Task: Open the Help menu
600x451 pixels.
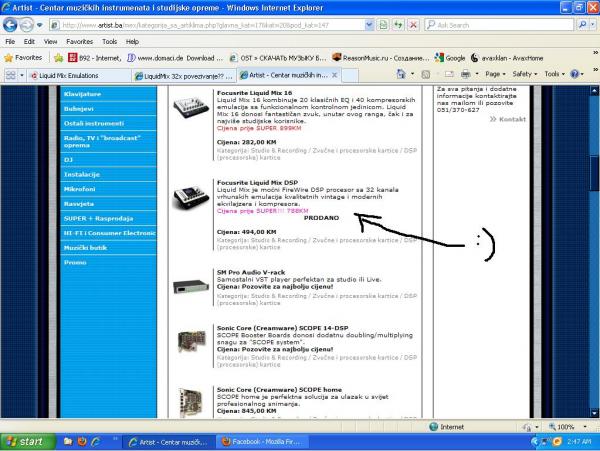Action: (132, 42)
